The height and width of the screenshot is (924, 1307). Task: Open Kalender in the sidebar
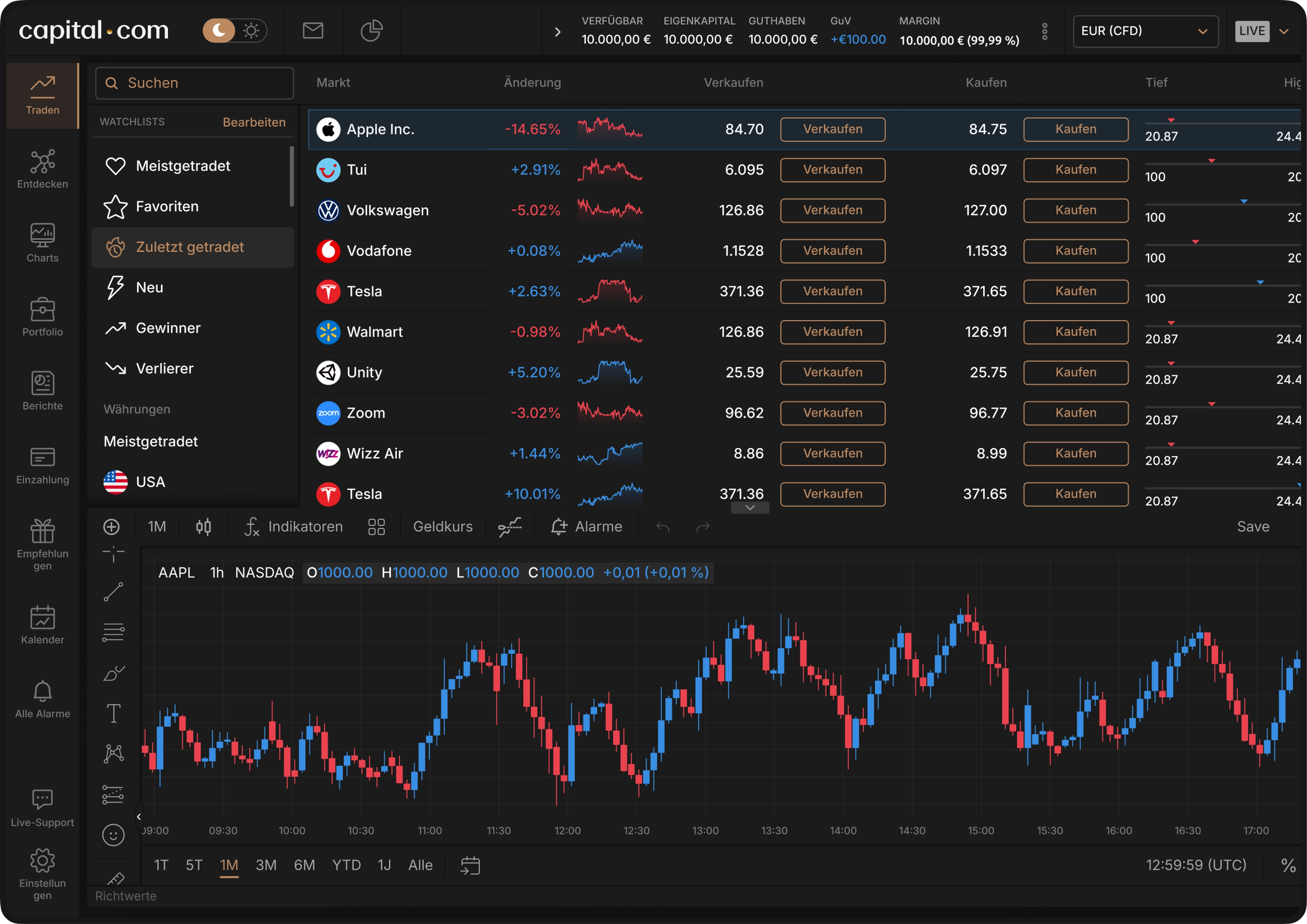pos(43,624)
